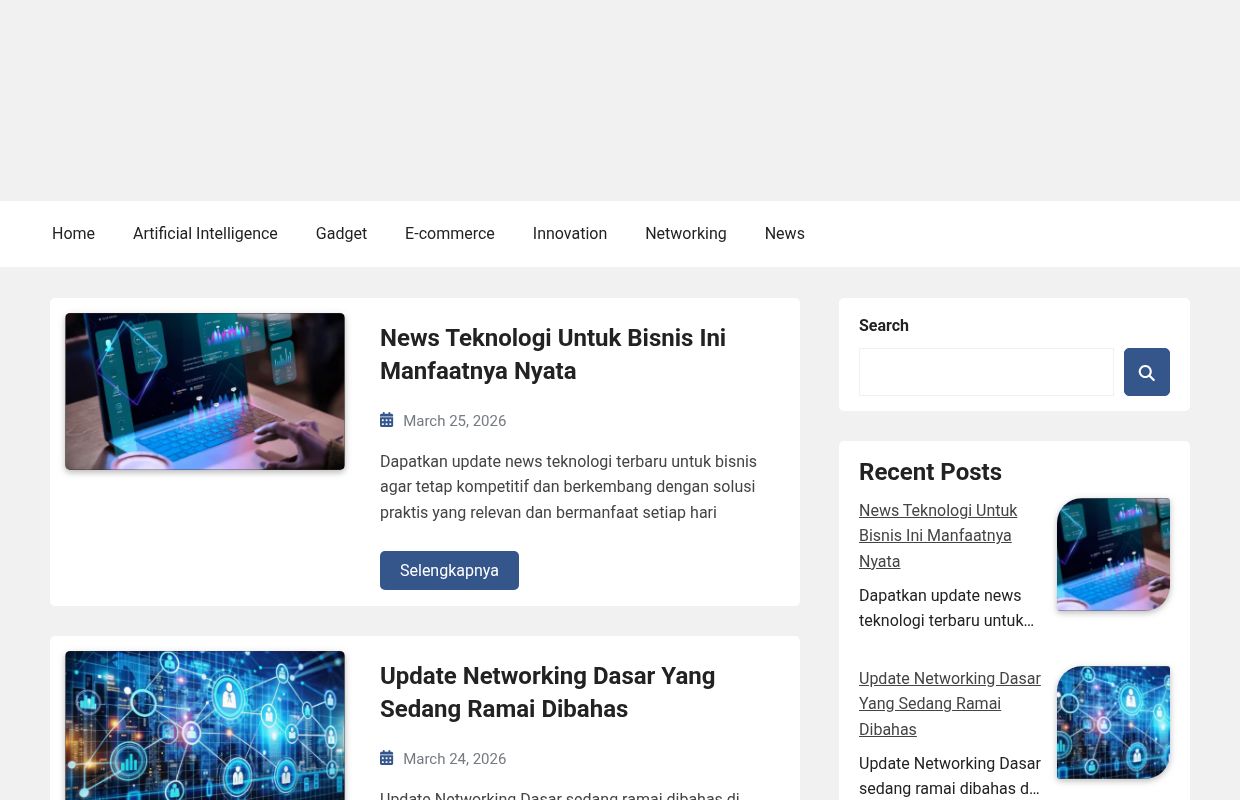The height and width of the screenshot is (800, 1240).
Task: Click the Search label above the field
Action: pos(884,325)
